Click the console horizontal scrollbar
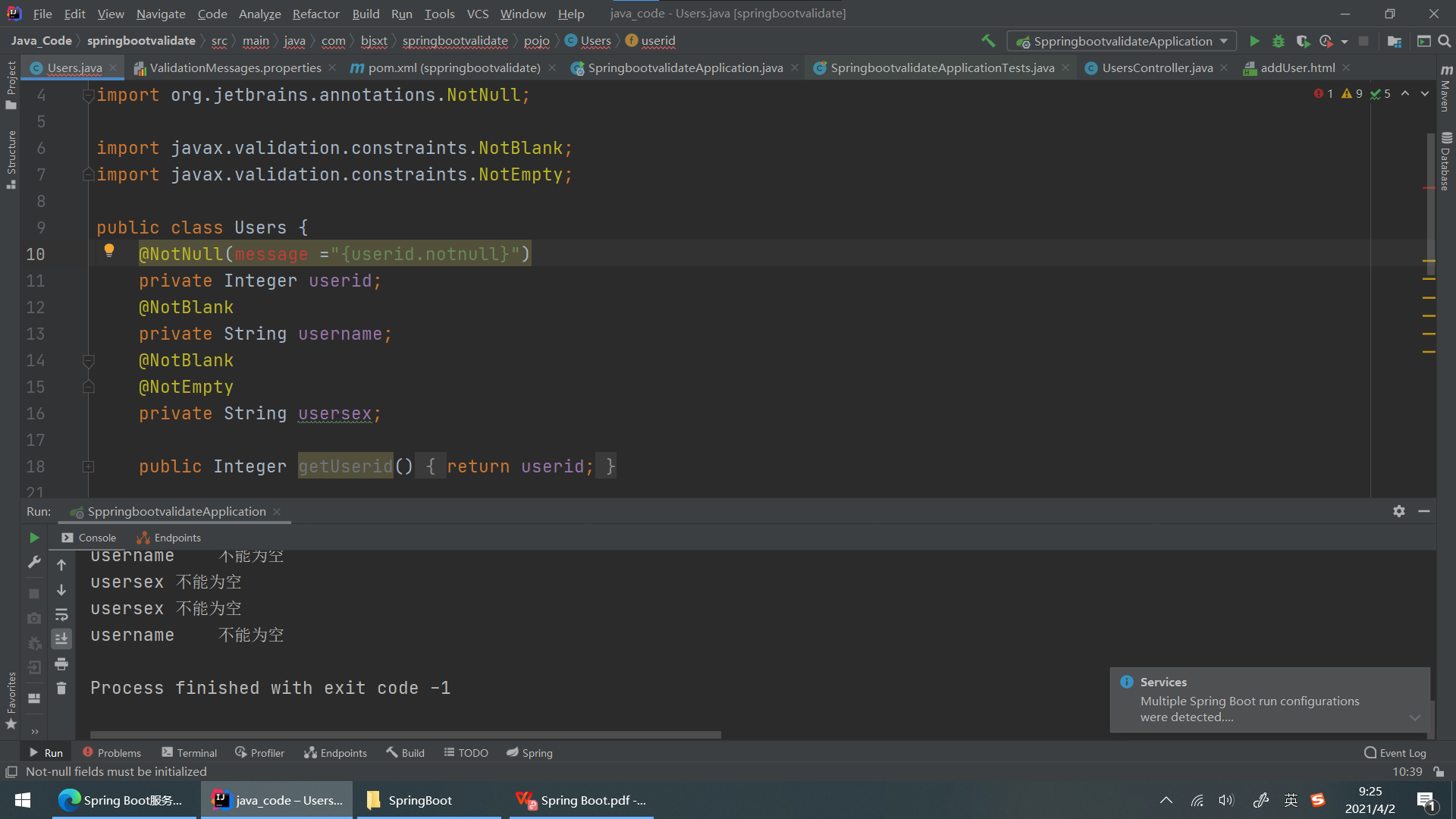 coord(406,735)
